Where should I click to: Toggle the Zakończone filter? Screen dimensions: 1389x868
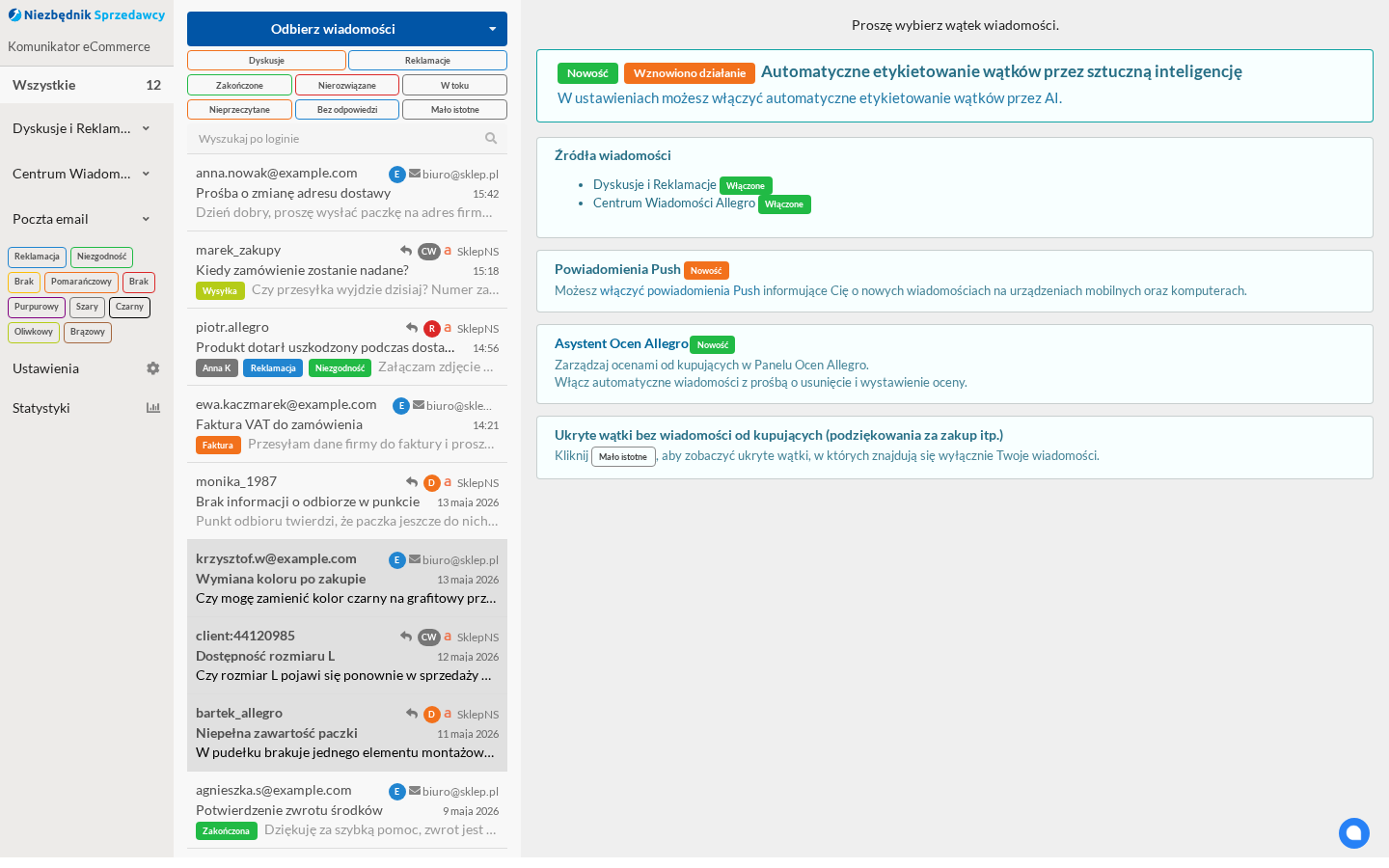(x=239, y=85)
